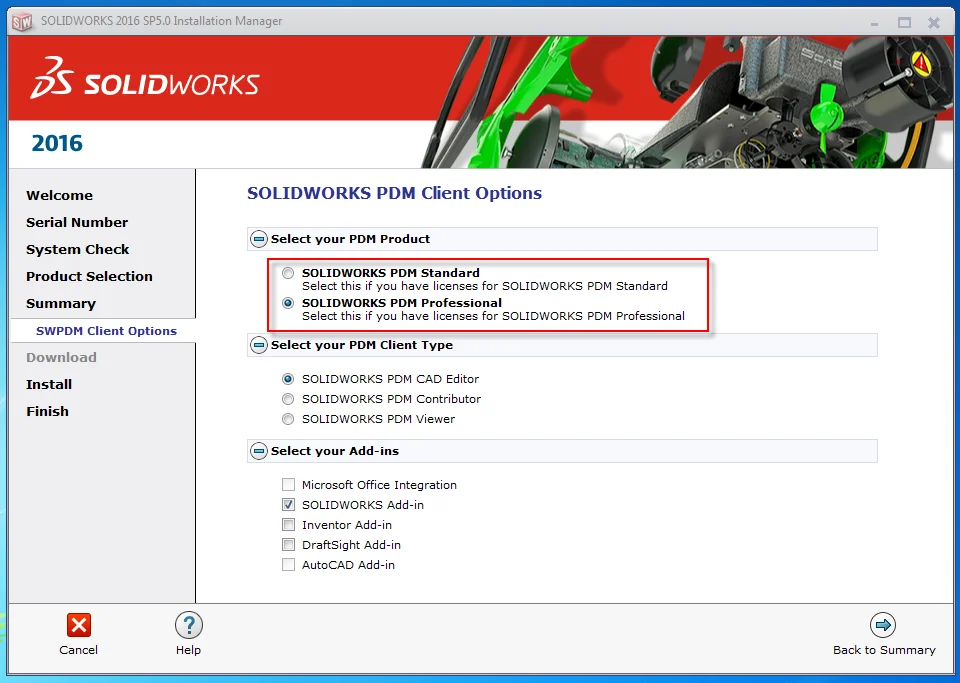Viewport: 960px width, 683px height.
Task: Close the Installation Manager window
Action: point(934,23)
